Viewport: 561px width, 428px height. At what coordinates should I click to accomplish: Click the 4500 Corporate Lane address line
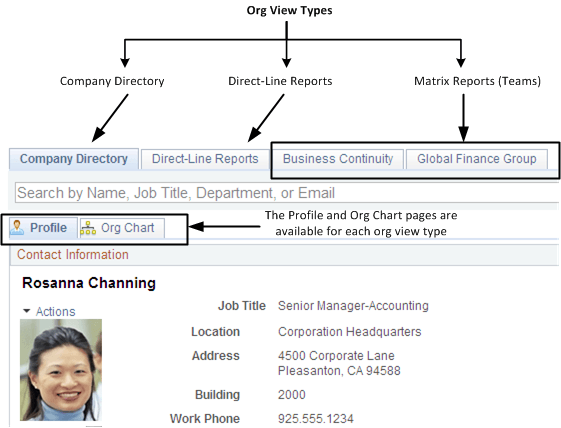tap(336, 356)
